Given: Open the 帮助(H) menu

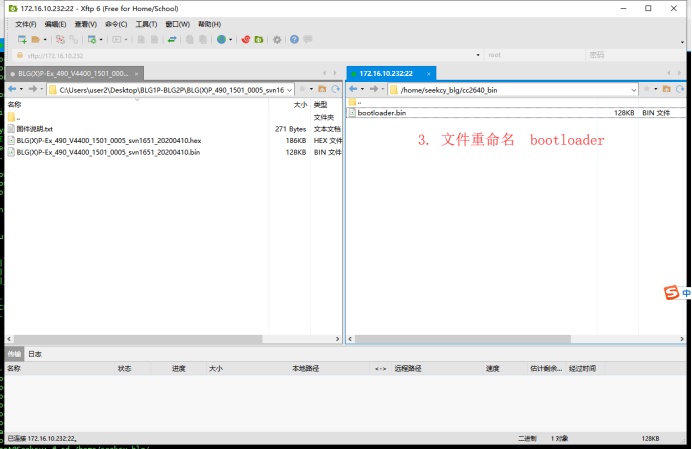Looking at the screenshot, I should pos(209,24).
